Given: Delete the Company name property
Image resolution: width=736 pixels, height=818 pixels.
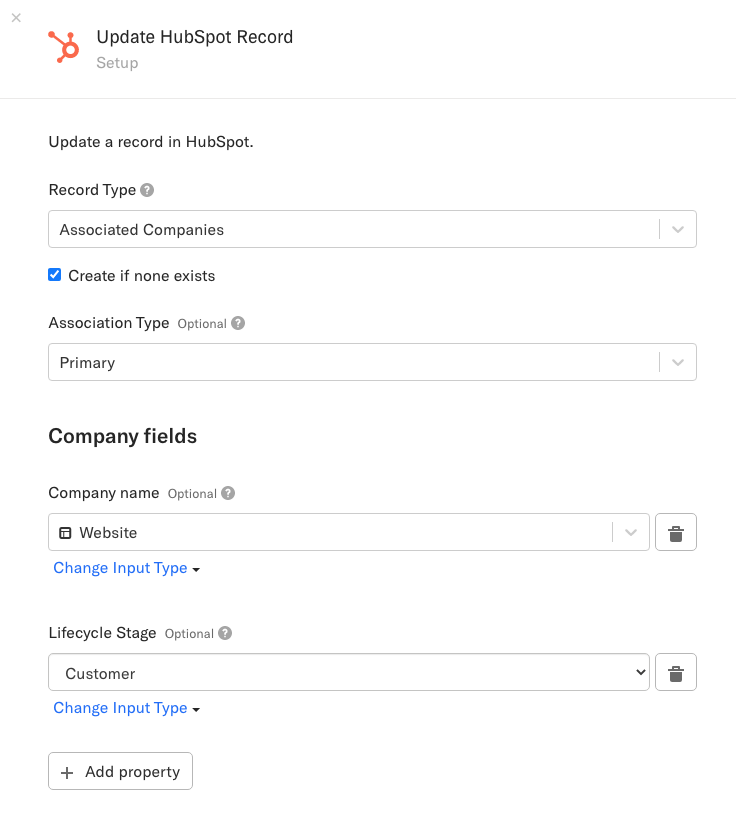Looking at the screenshot, I should pyautogui.click(x=675, y=533).
